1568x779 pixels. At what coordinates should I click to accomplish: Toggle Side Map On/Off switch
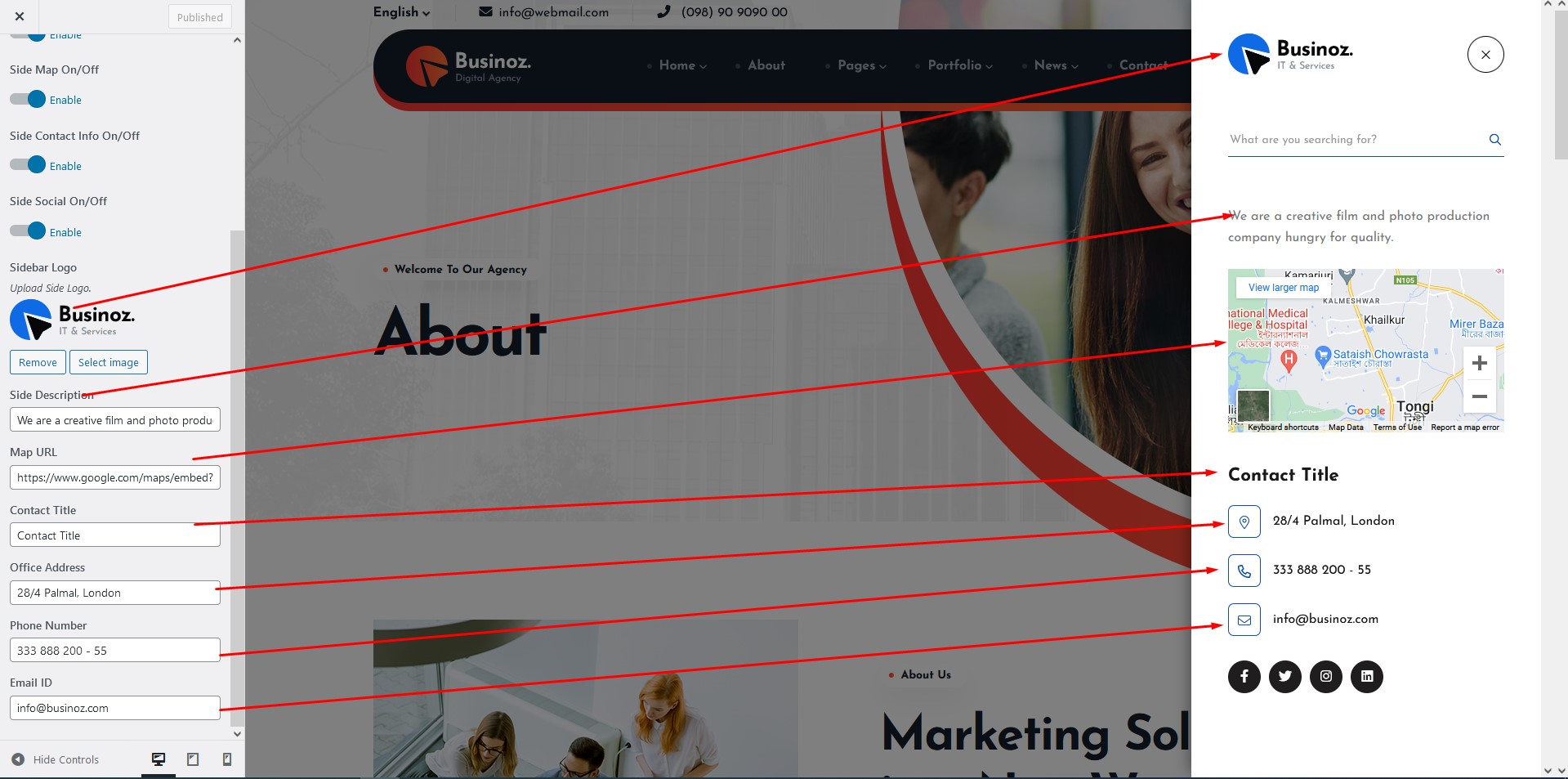point(28,100)
